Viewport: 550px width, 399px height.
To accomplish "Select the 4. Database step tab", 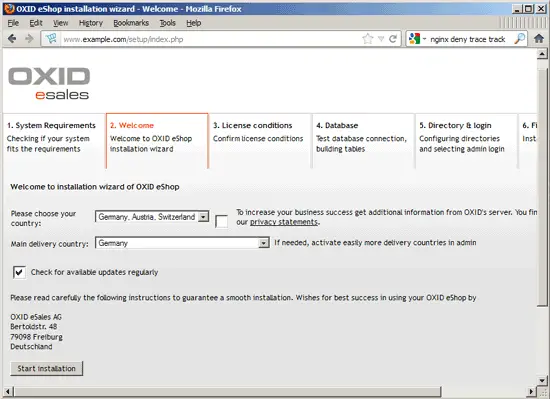I will pyautogui.click(x=363, y=141).
